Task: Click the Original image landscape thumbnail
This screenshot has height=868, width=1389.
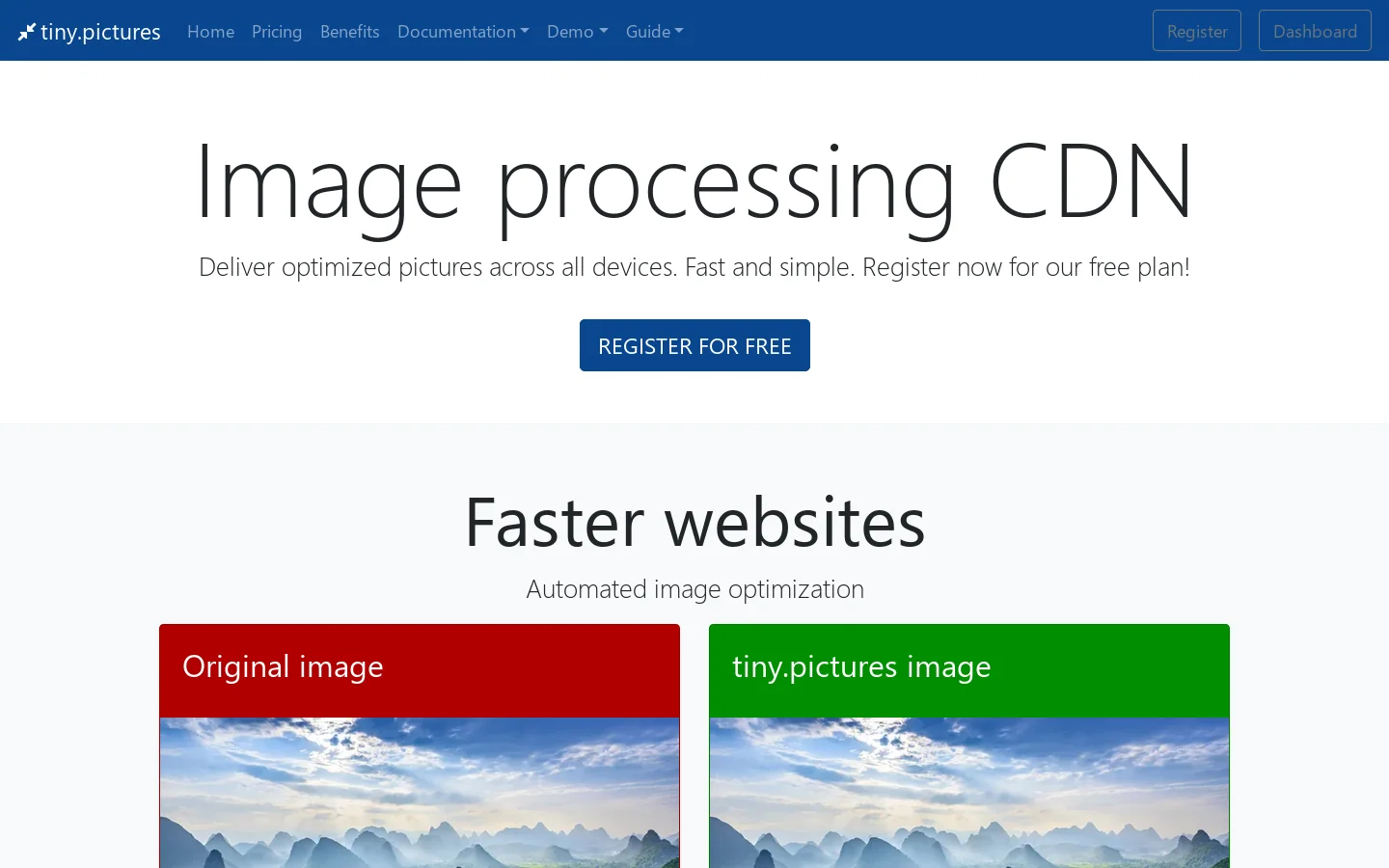Action: [x=420, y=793]
